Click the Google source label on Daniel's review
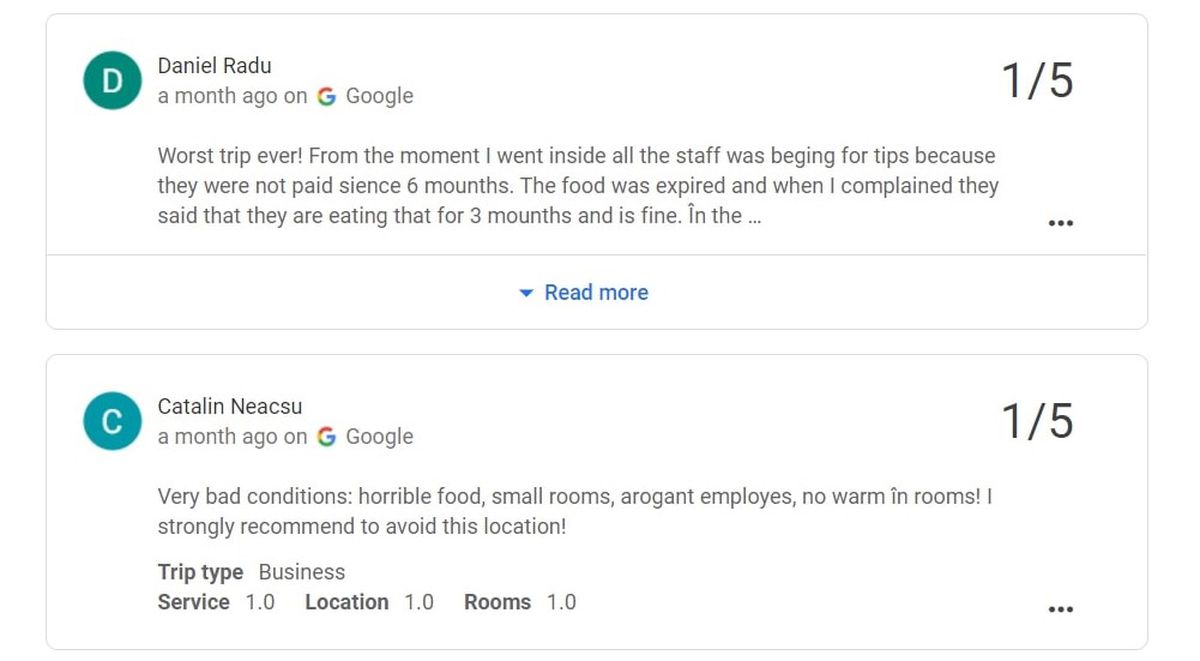1200x661 pixels. click(x=379, y=96)
